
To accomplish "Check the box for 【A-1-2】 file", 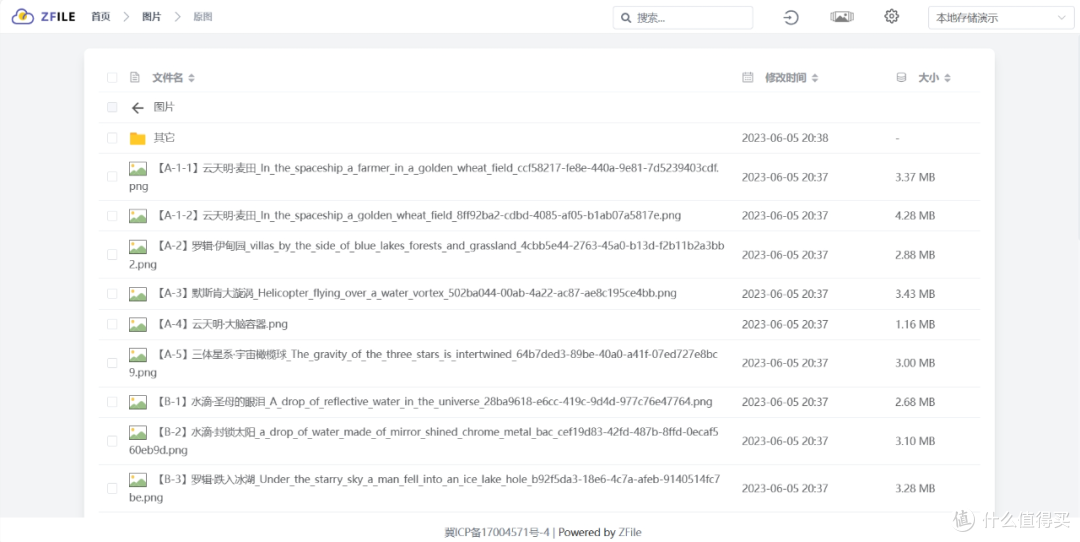I will 112,216.
